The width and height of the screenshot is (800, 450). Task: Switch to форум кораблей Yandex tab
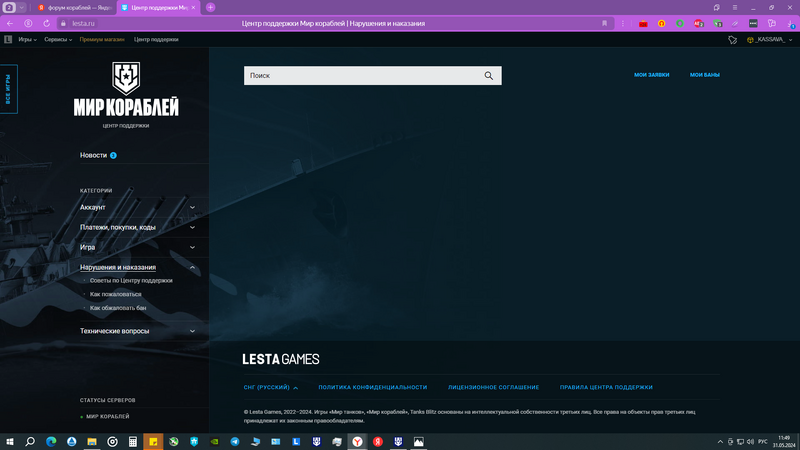[x=75, y=8]
